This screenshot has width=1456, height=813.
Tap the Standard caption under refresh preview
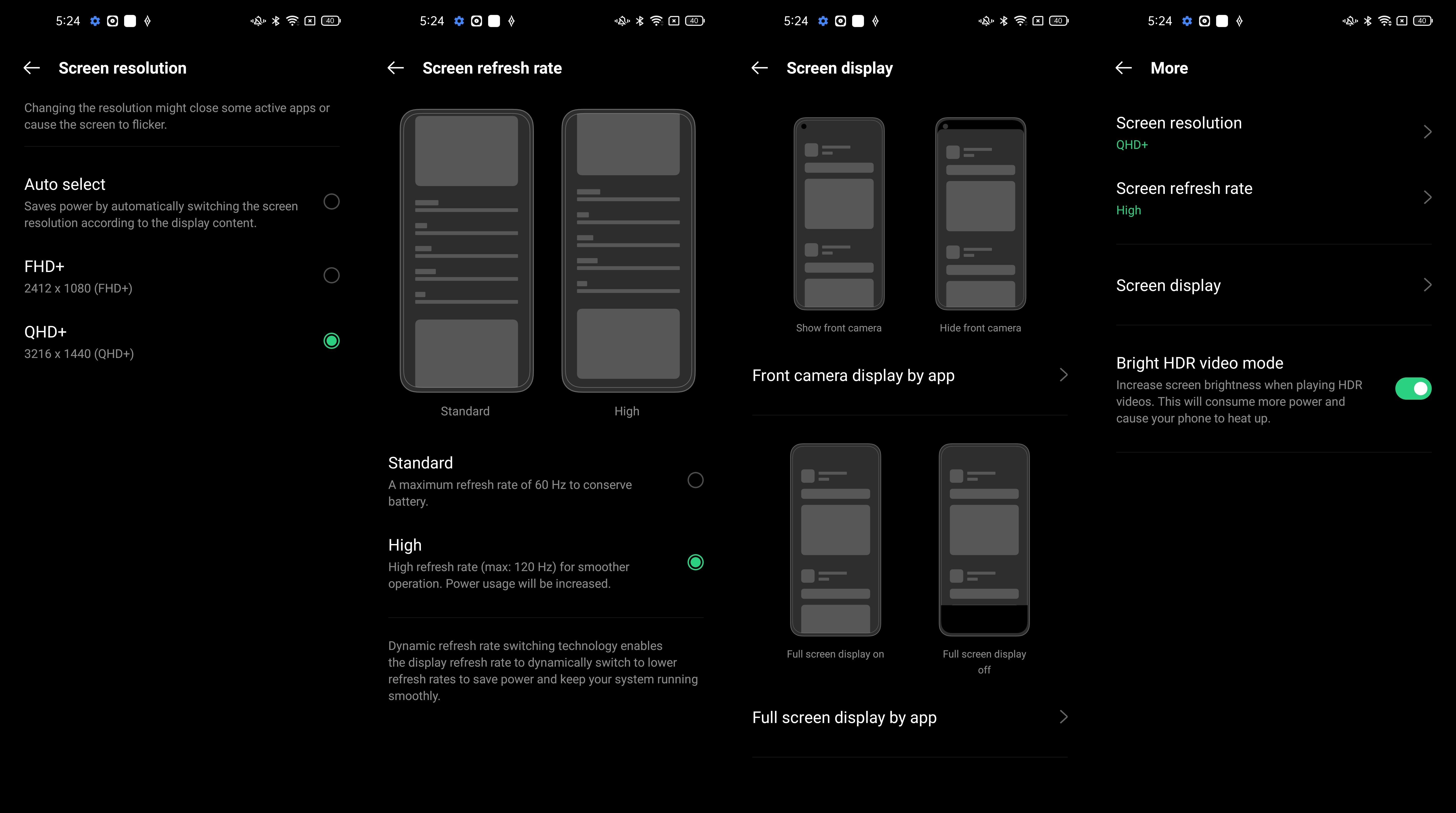[465, 411]
